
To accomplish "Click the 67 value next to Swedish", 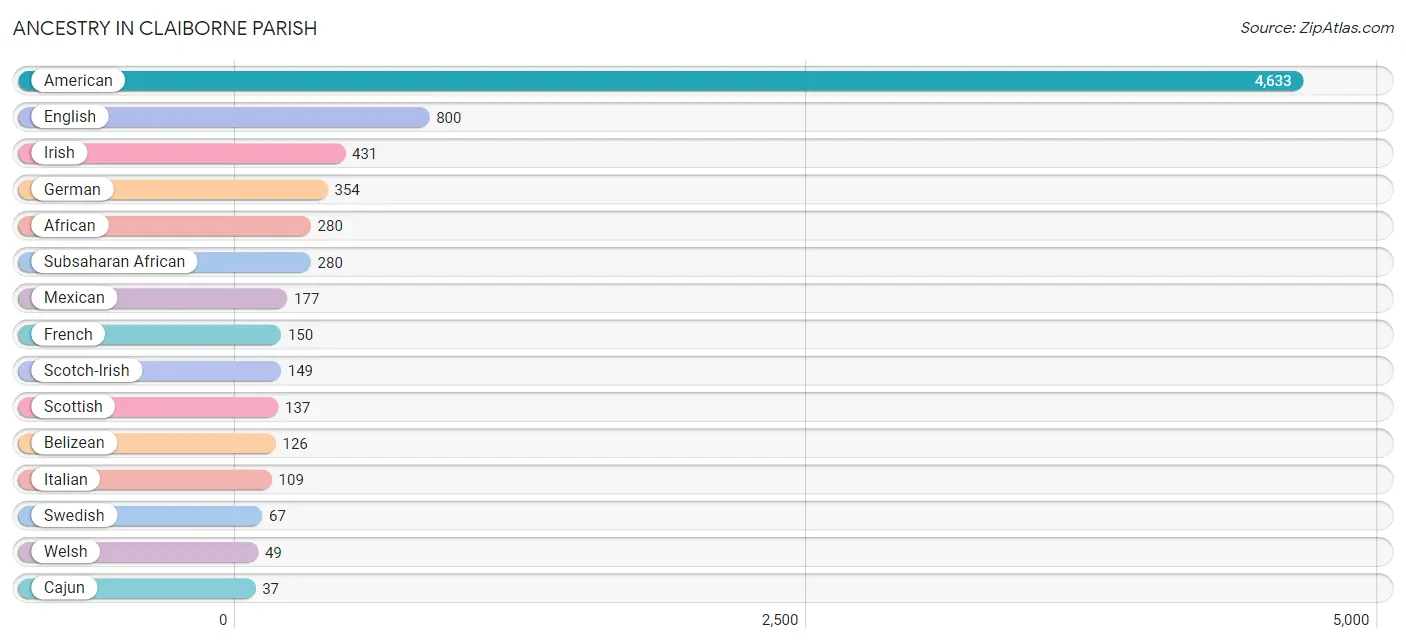I will tap(278, 516).
